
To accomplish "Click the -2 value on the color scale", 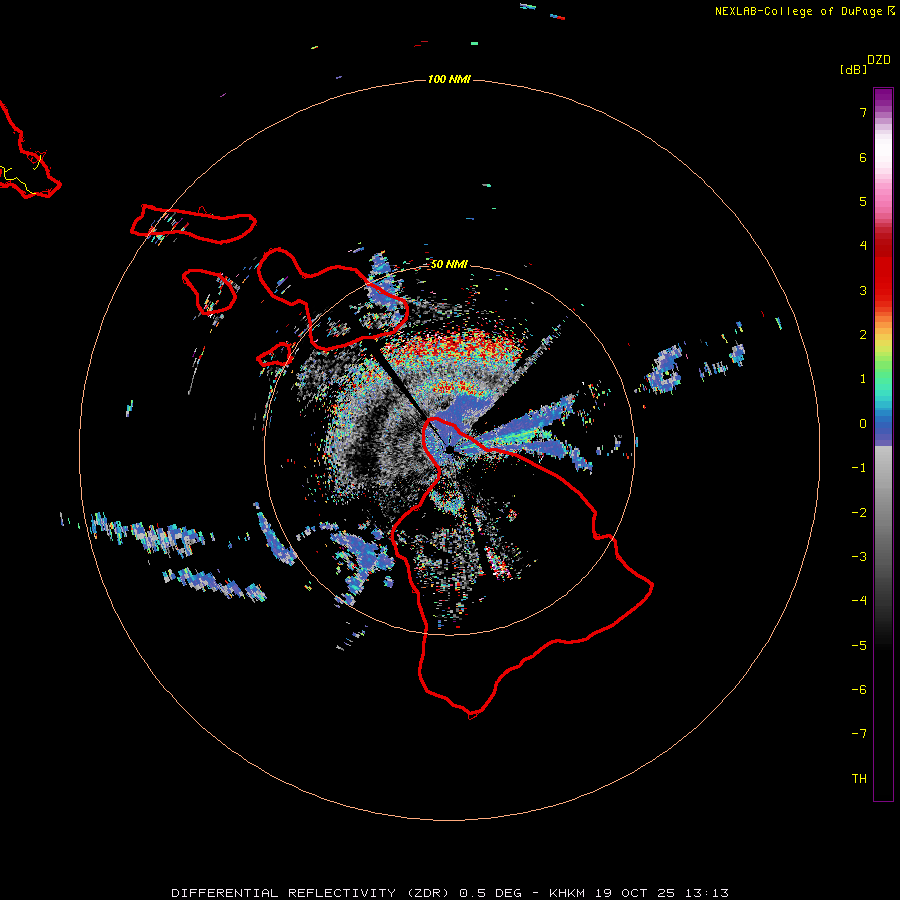I will (x=859, y=513).
